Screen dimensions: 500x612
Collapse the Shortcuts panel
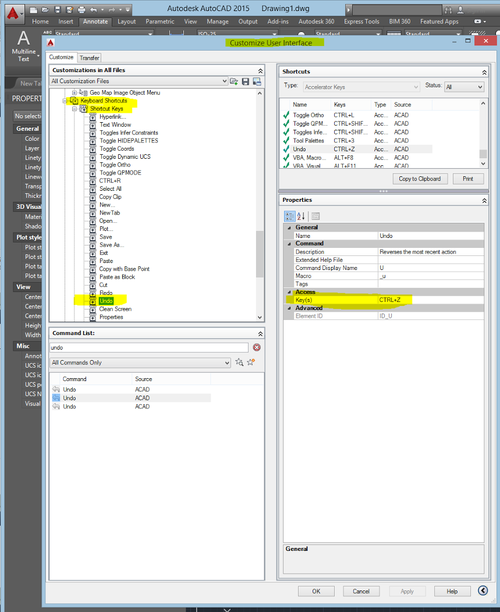tap(484, 73)
